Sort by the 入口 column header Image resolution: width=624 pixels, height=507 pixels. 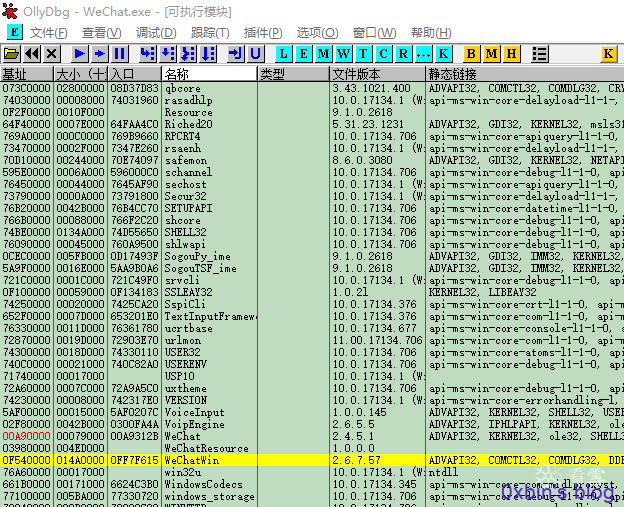135,74
